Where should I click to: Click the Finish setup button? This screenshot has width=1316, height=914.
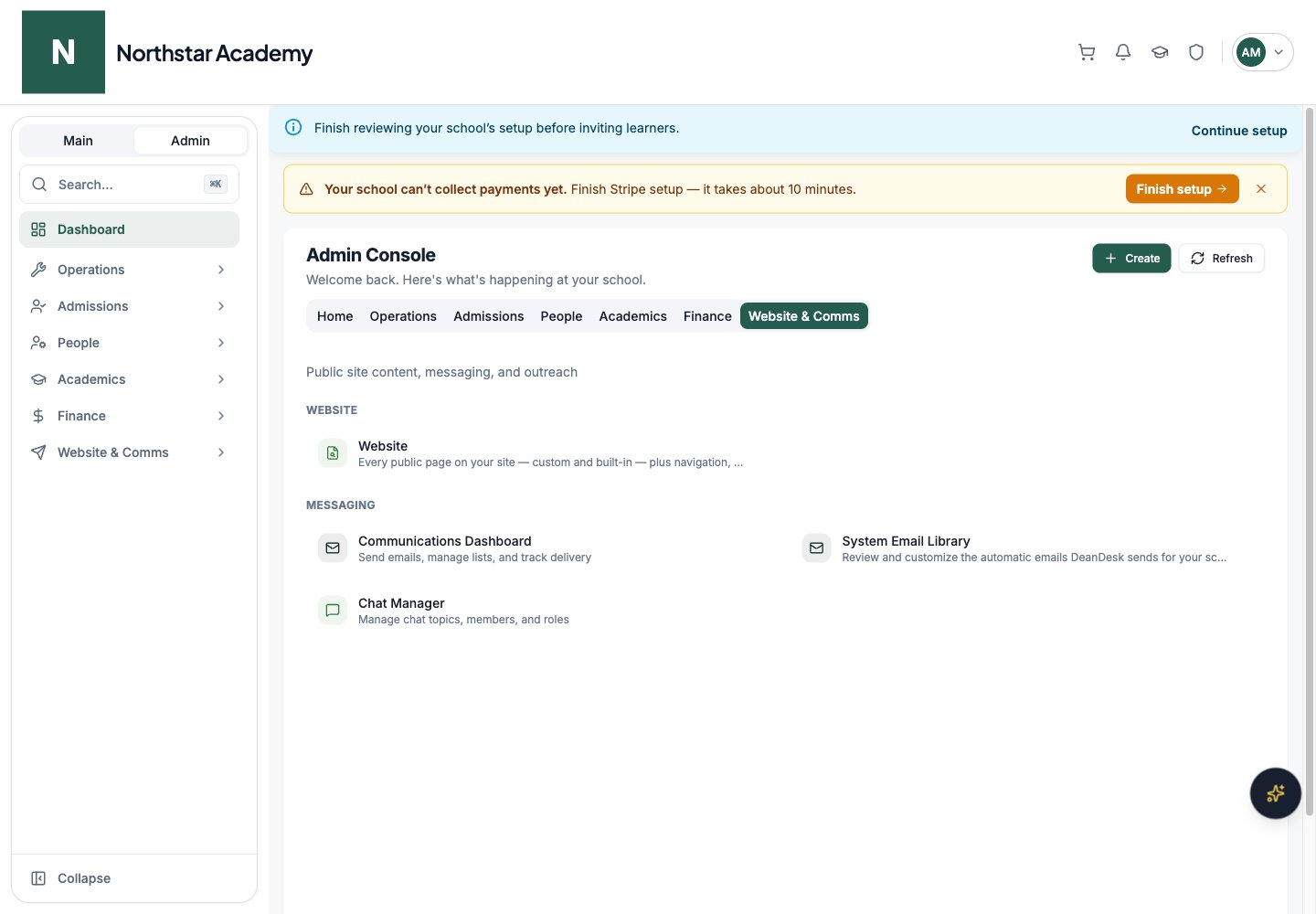coord(1182,189)
